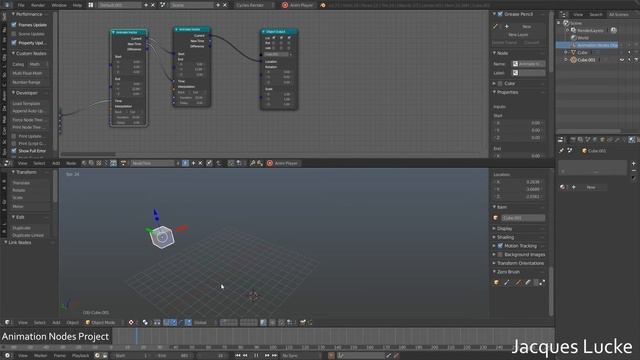Viewport: 640px width, 360px height.
Task: Open the File menu
Action: point(21,5)
